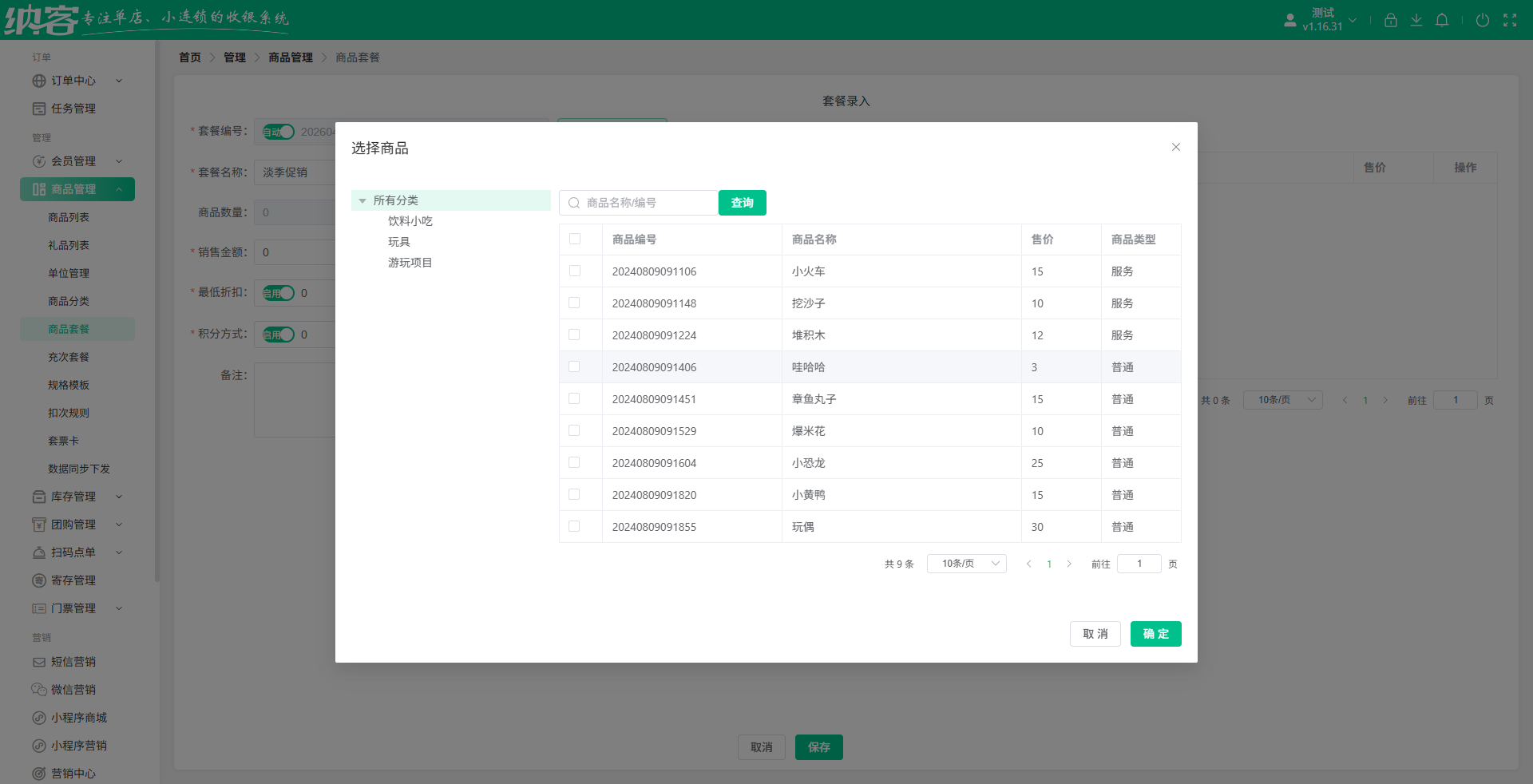Open the 10条/页 page size dropdown in dialog
The width and height of the screenshot is (1533, 784).
click(x=966, y=564)
